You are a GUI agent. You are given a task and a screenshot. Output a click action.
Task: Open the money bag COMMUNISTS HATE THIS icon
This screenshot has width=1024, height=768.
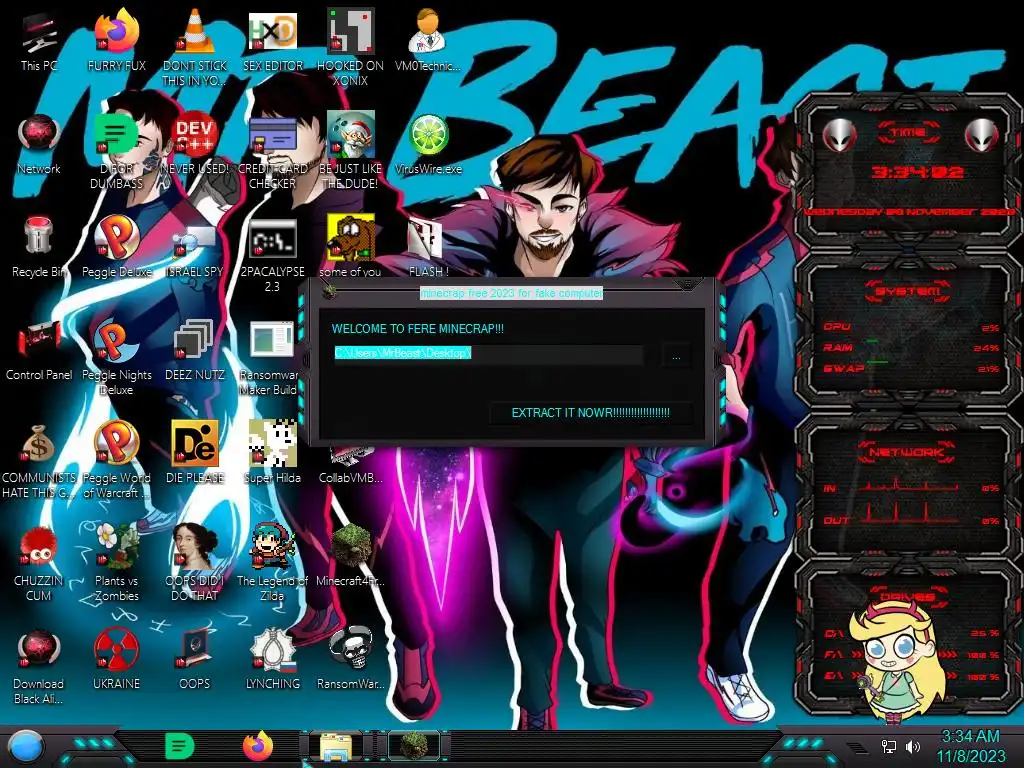click(x=39, y=461)
